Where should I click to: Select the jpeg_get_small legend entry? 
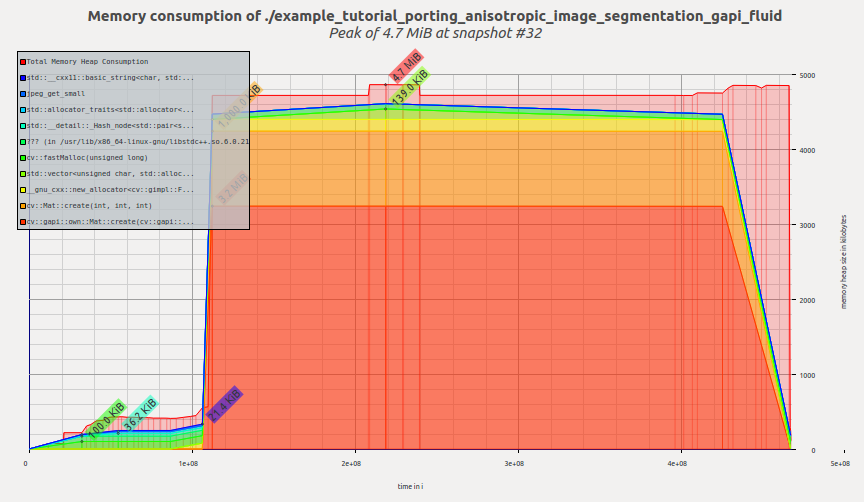(x=61, y=93)
